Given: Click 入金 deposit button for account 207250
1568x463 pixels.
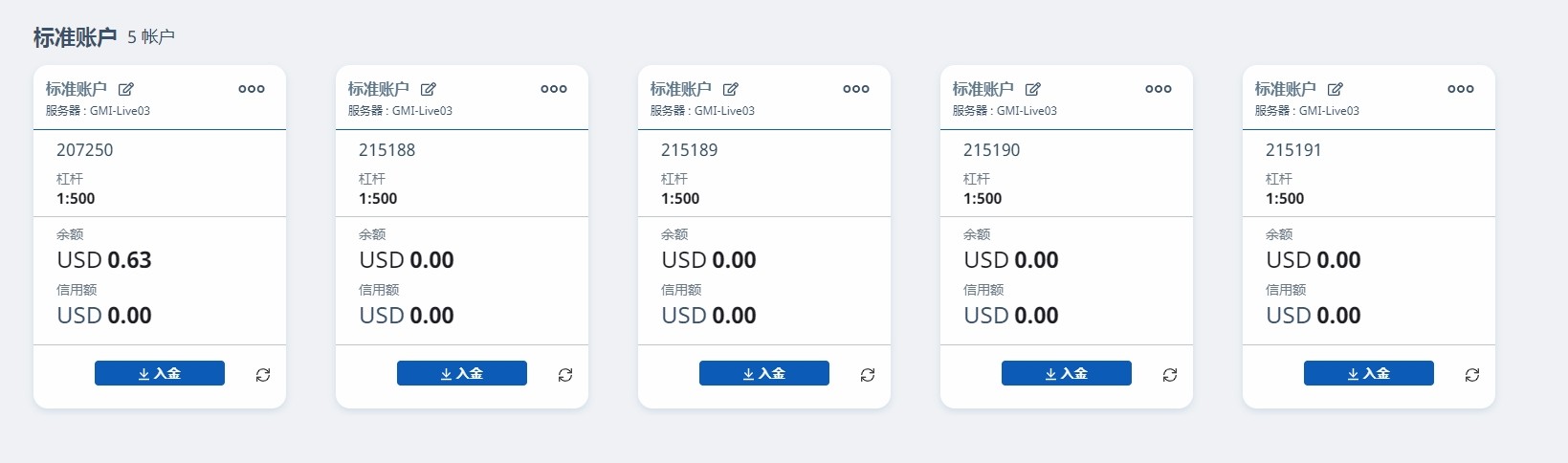Looking at the screenshot, I should coord(160,373).
